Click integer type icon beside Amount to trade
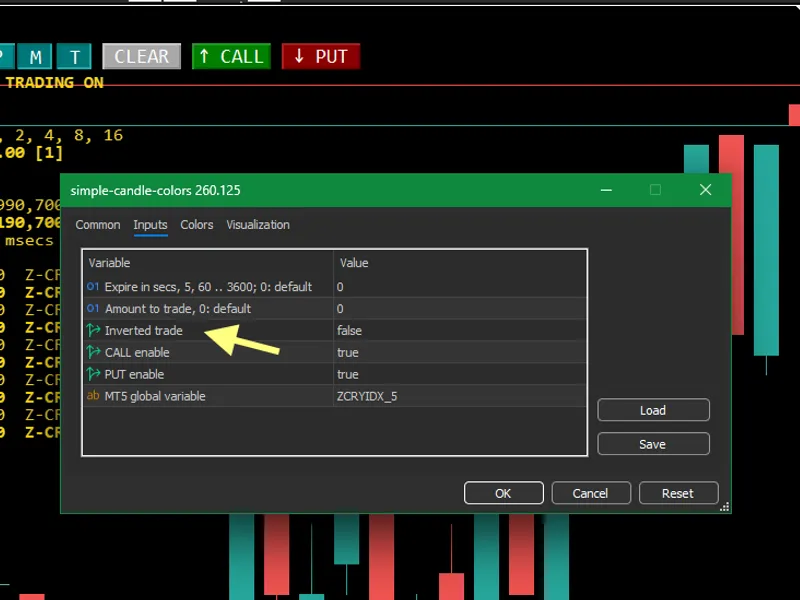 (x=93, y=309)
